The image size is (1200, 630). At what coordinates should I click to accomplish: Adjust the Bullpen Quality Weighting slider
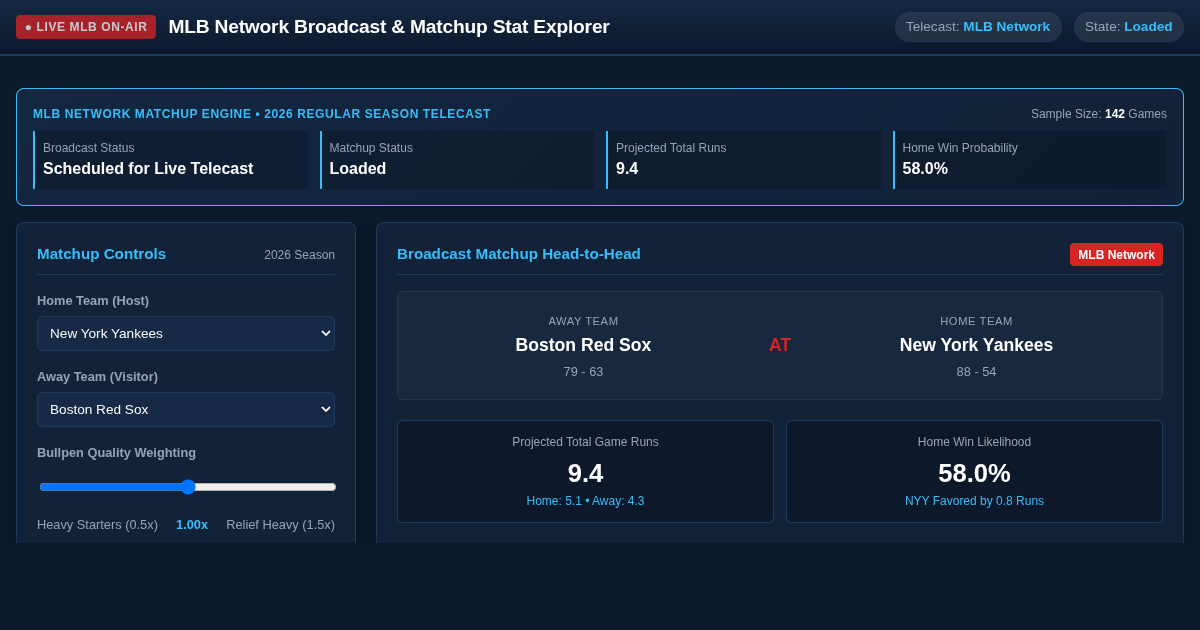[x=188, y=487]
